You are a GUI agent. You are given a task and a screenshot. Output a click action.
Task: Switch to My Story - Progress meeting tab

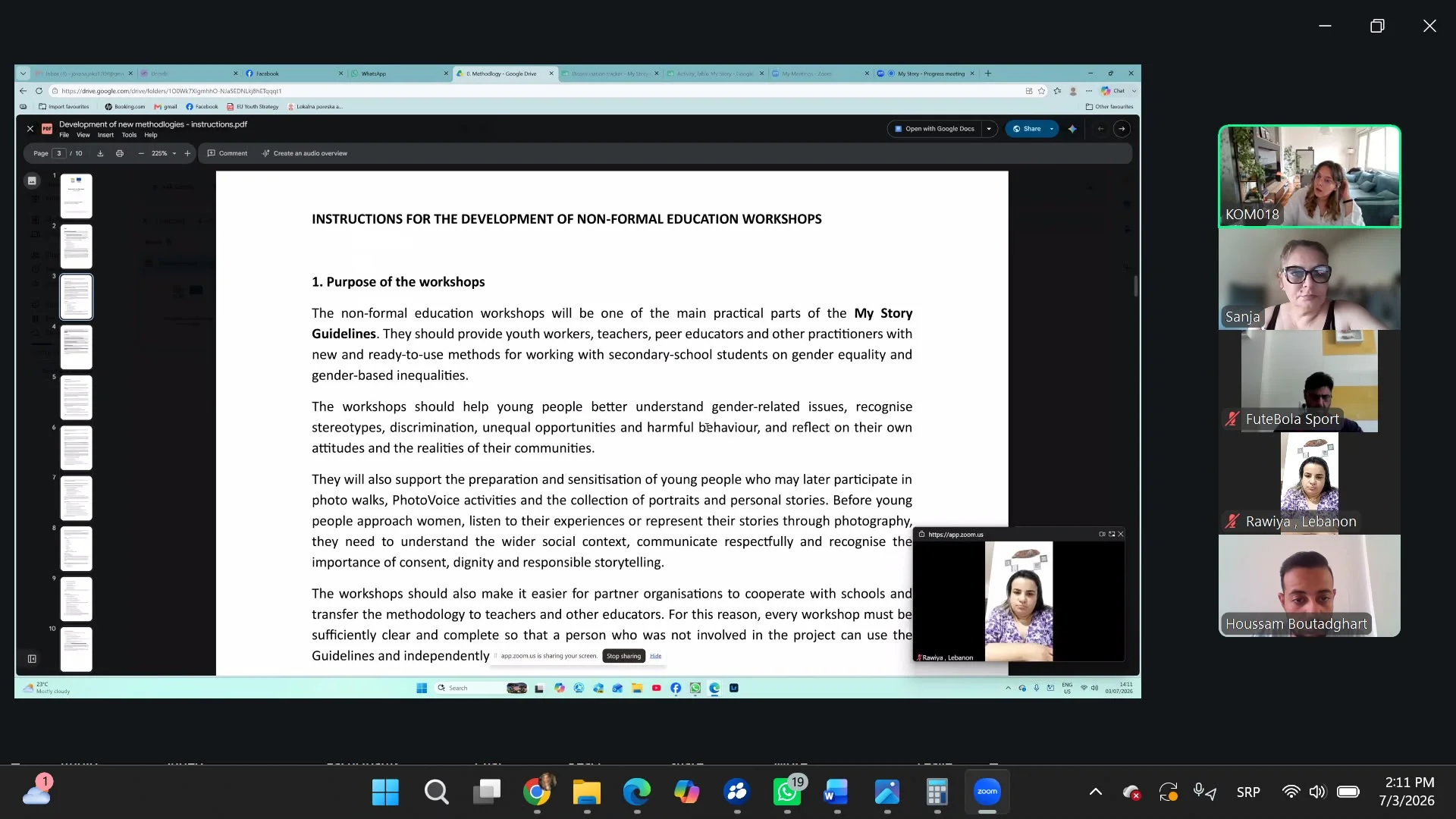pyautogui.click(x=925, y=74)
